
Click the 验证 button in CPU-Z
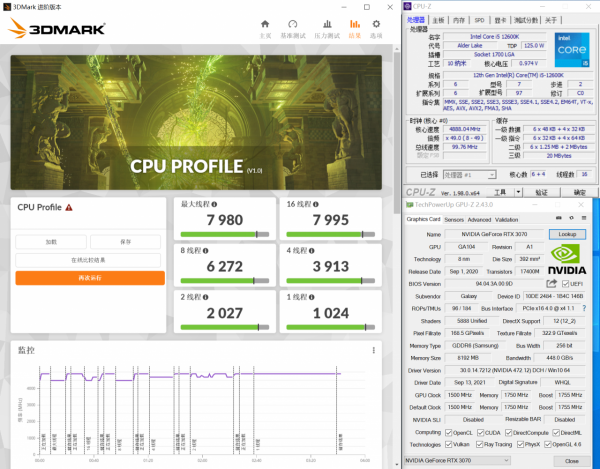coord(541,192)
